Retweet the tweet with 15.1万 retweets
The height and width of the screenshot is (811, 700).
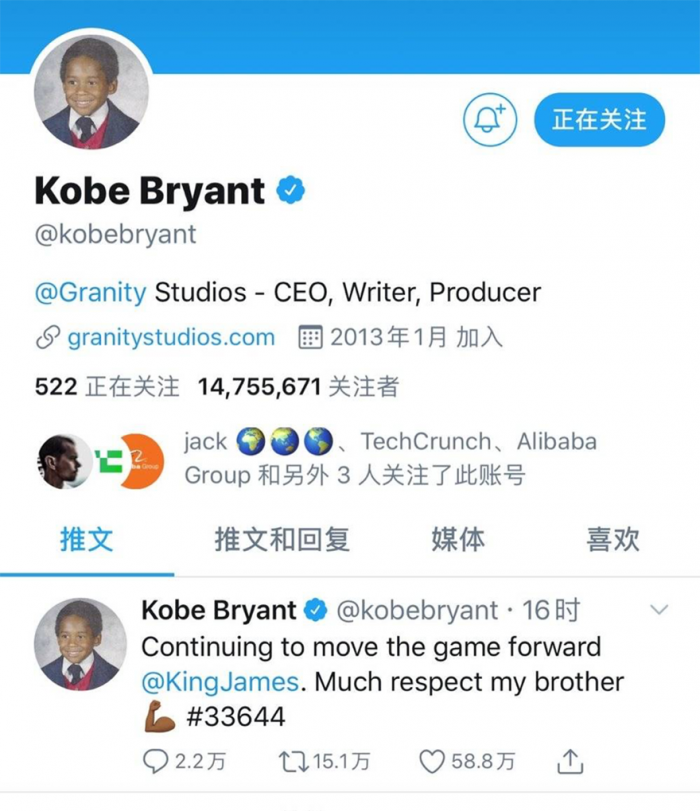click(292, 762)
